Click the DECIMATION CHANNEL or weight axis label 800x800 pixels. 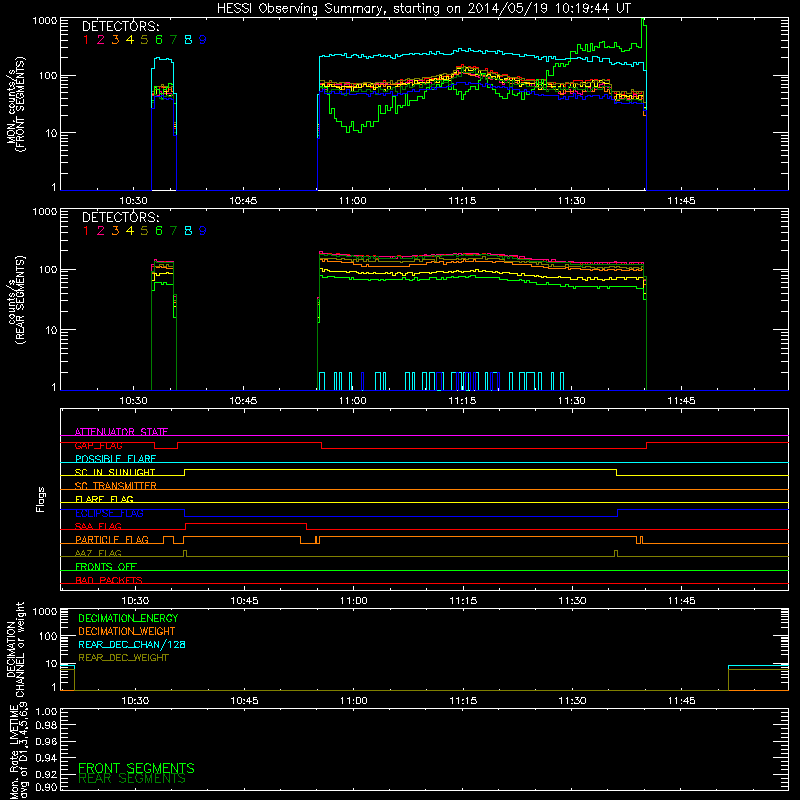15,649
